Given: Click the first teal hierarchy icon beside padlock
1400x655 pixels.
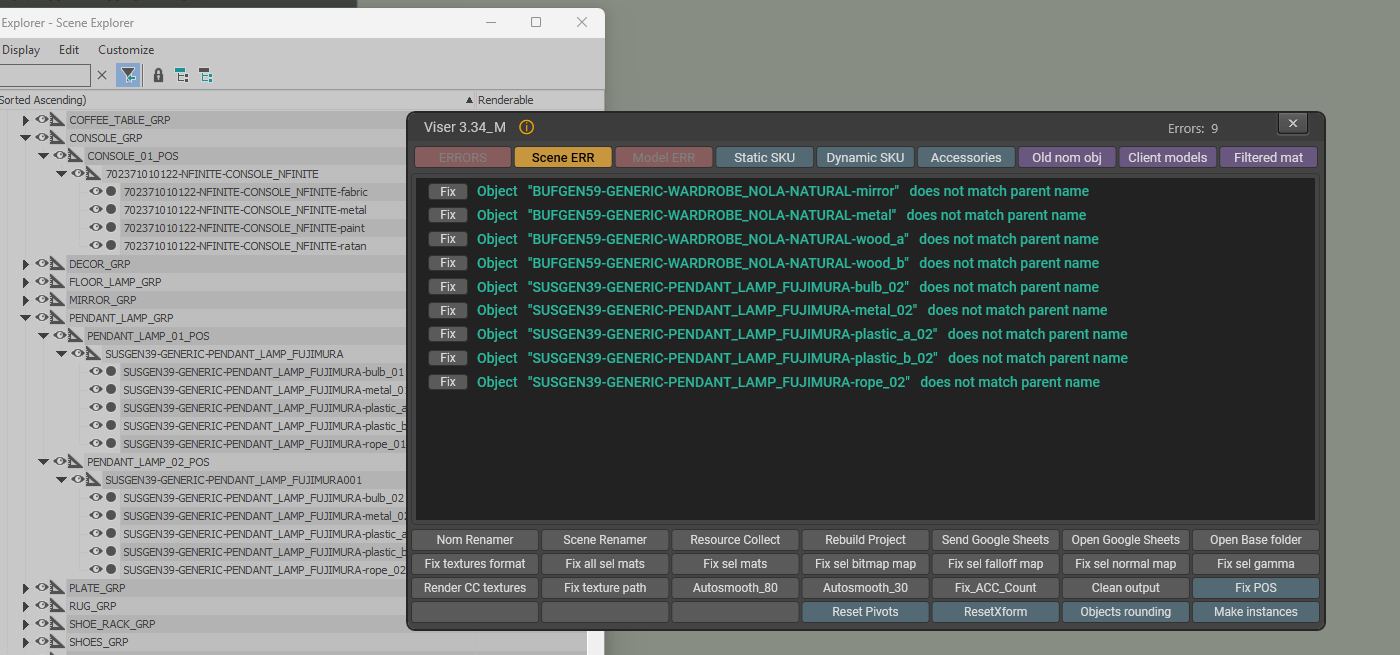Looking at the screenshot, I should pos(181,75).
